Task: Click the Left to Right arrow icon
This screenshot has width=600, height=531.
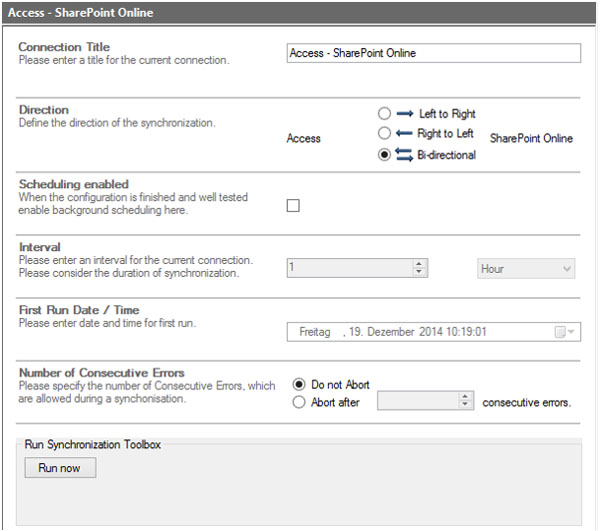Action: [x=405, y=114]
